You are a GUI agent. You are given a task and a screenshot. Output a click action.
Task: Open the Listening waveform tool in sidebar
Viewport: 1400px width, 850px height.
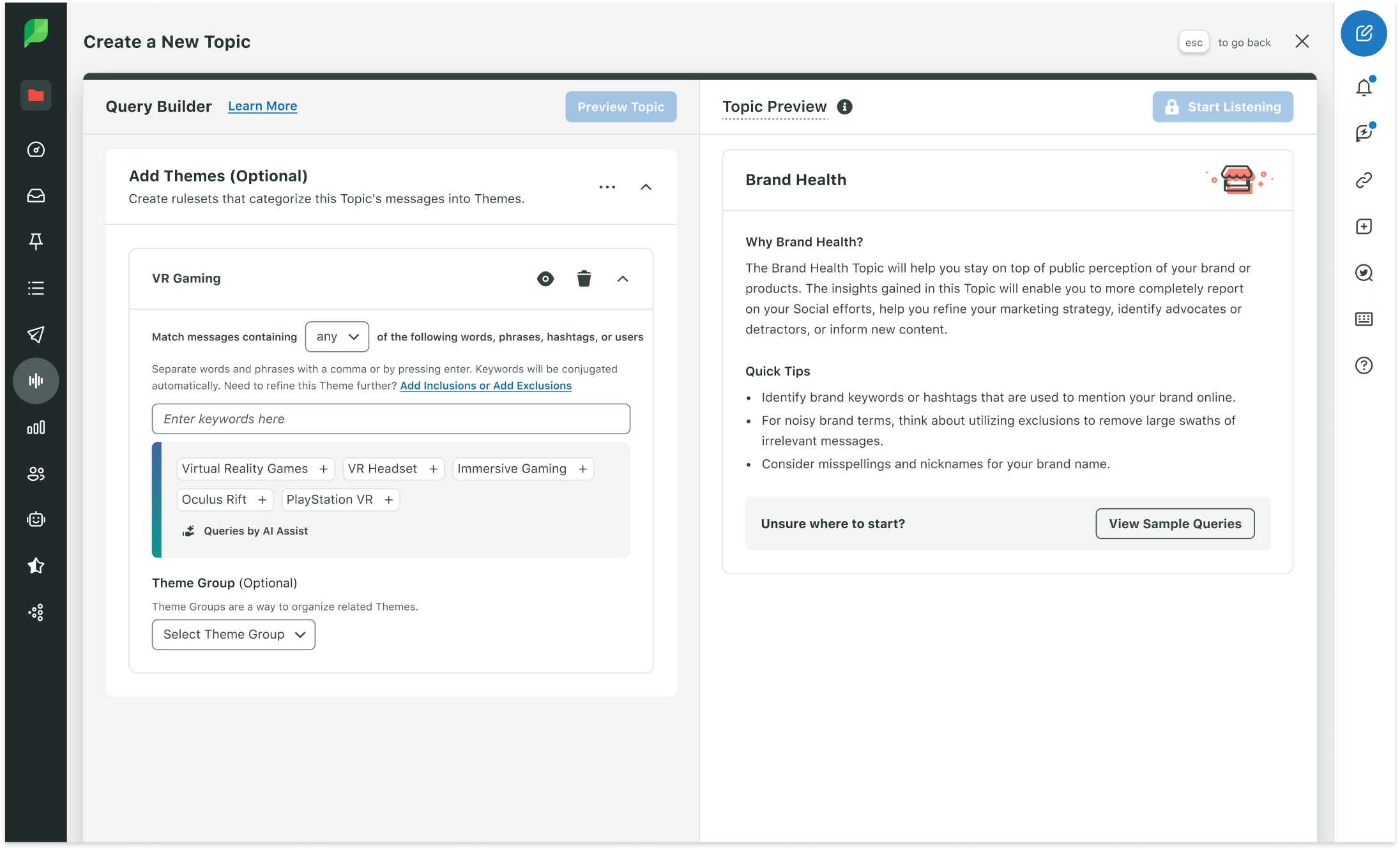pos(36,381)
